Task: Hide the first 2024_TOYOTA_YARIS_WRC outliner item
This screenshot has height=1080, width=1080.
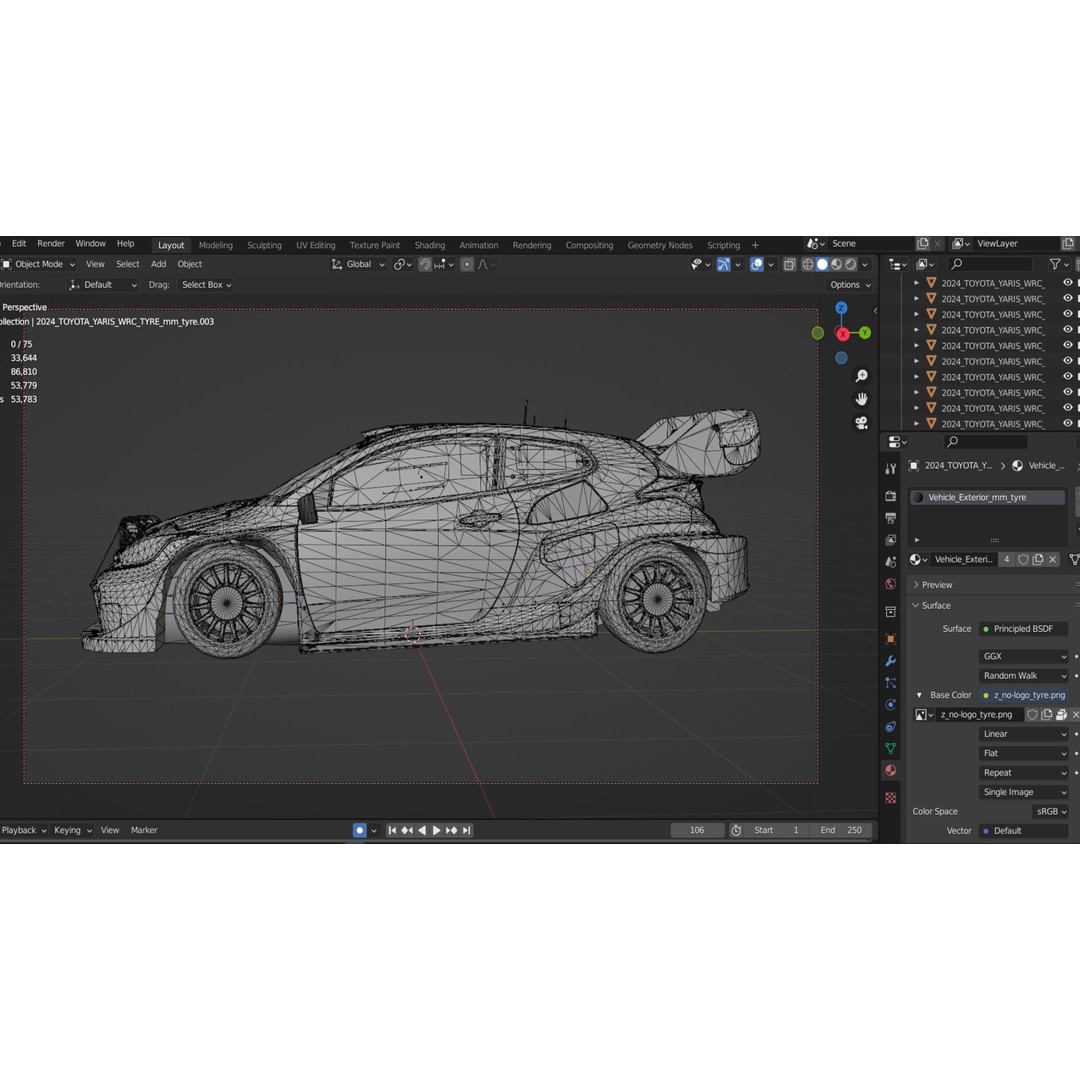Action: 1070,283
